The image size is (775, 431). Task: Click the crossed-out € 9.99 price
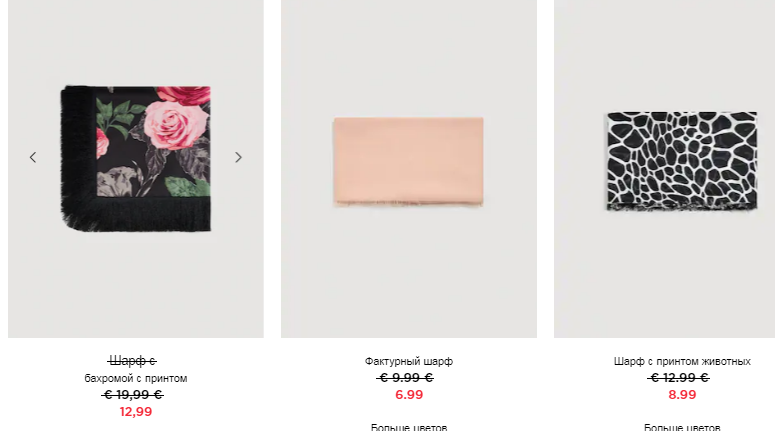pos(405,378)
